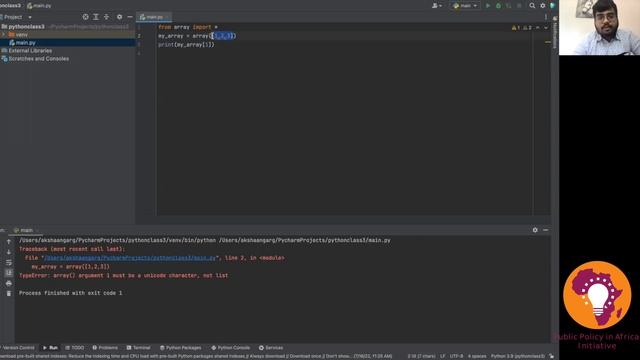This screenshot has width=640, height=360.
Task: Open Python Console tool window
Action: 231,348
